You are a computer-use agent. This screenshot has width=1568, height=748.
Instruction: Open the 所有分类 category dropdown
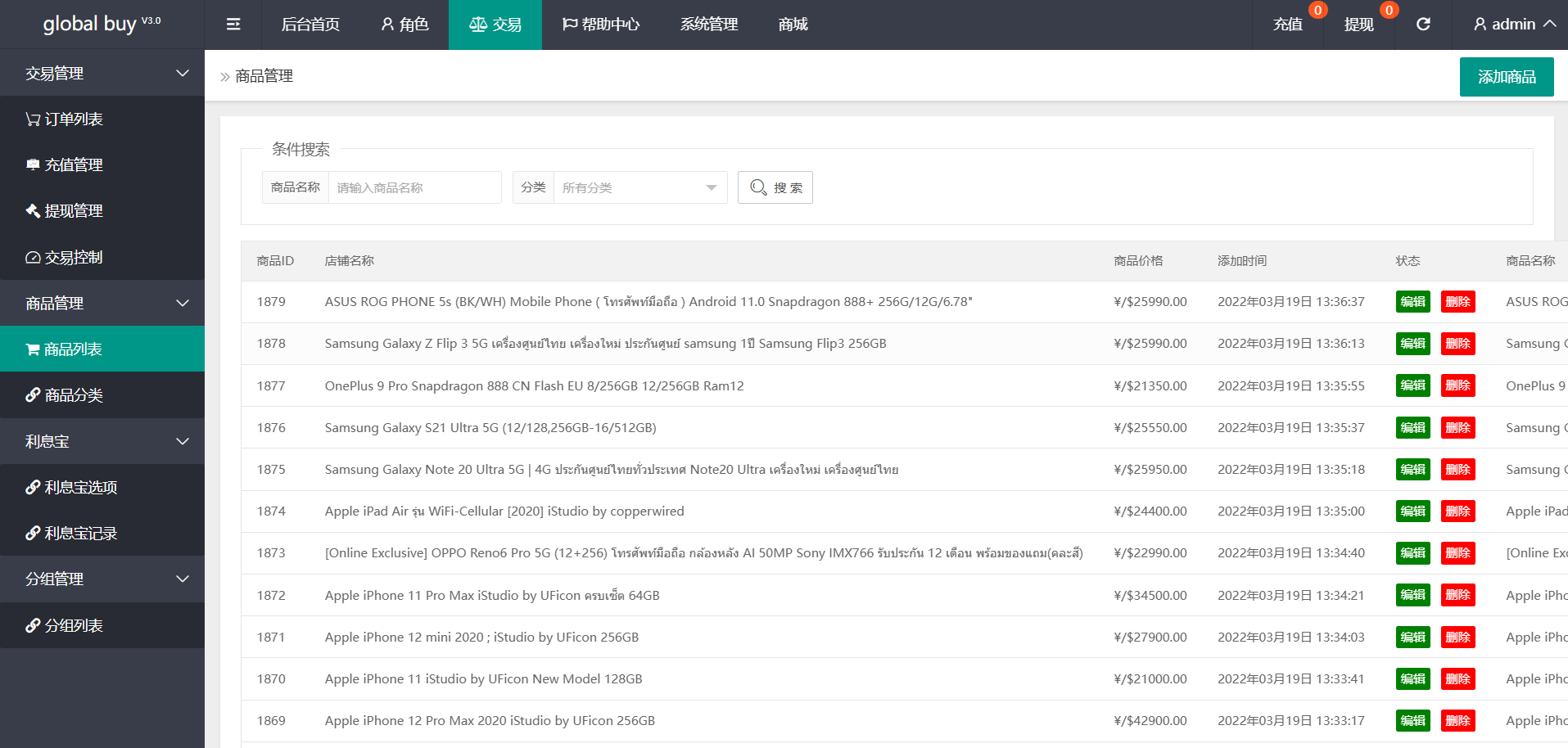tap(639, 188)
